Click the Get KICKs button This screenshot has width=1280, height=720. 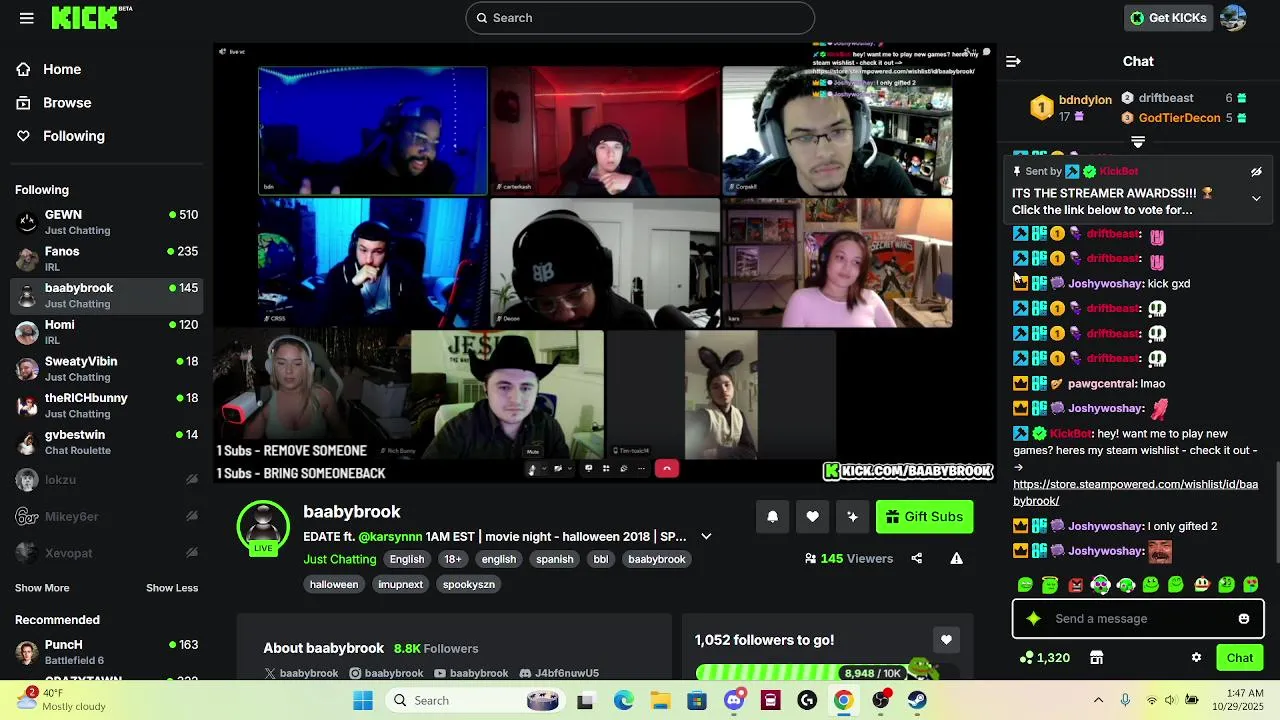click(x=1168, y=18)
